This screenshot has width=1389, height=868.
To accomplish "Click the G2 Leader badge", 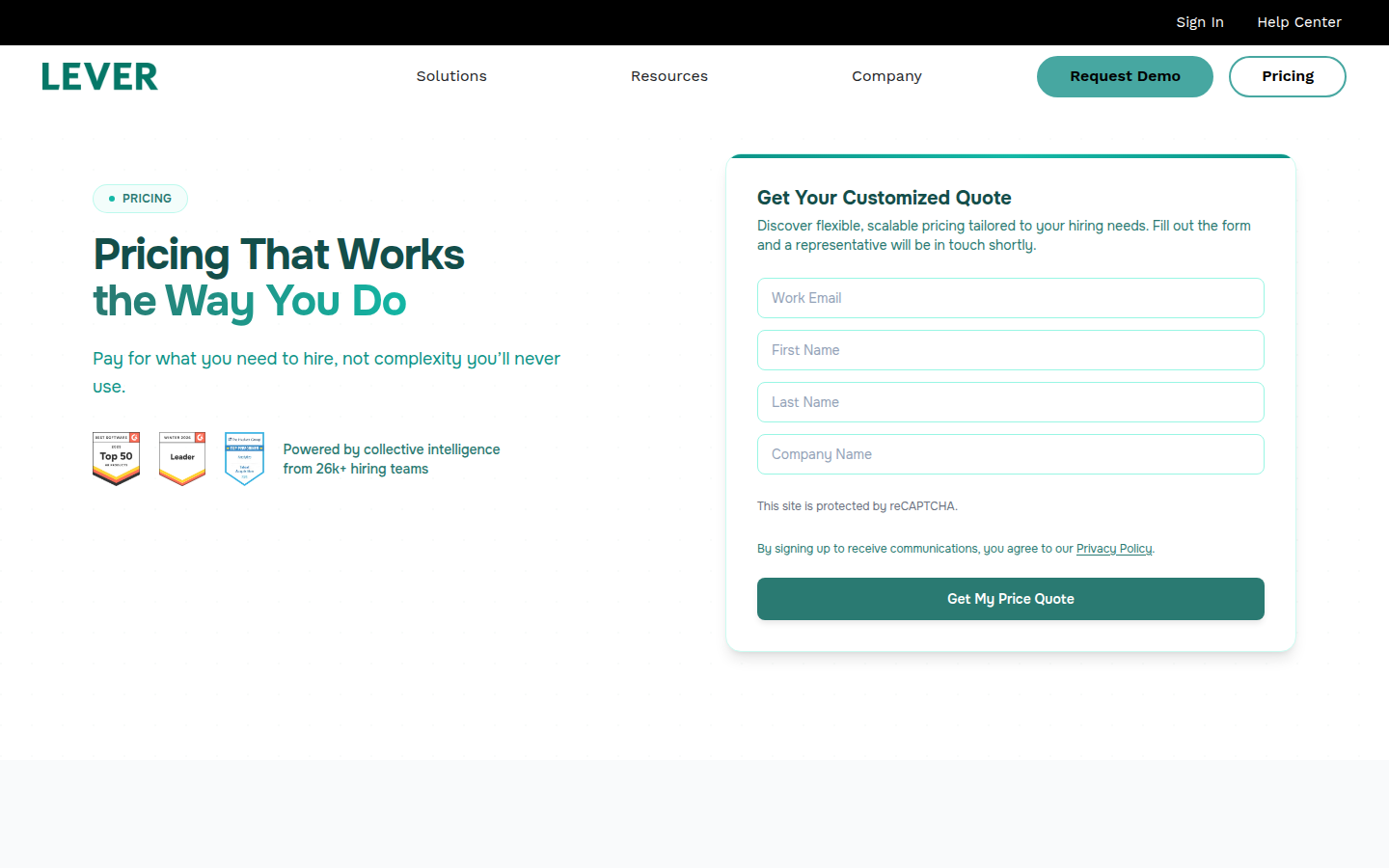I will click(182, 459).
